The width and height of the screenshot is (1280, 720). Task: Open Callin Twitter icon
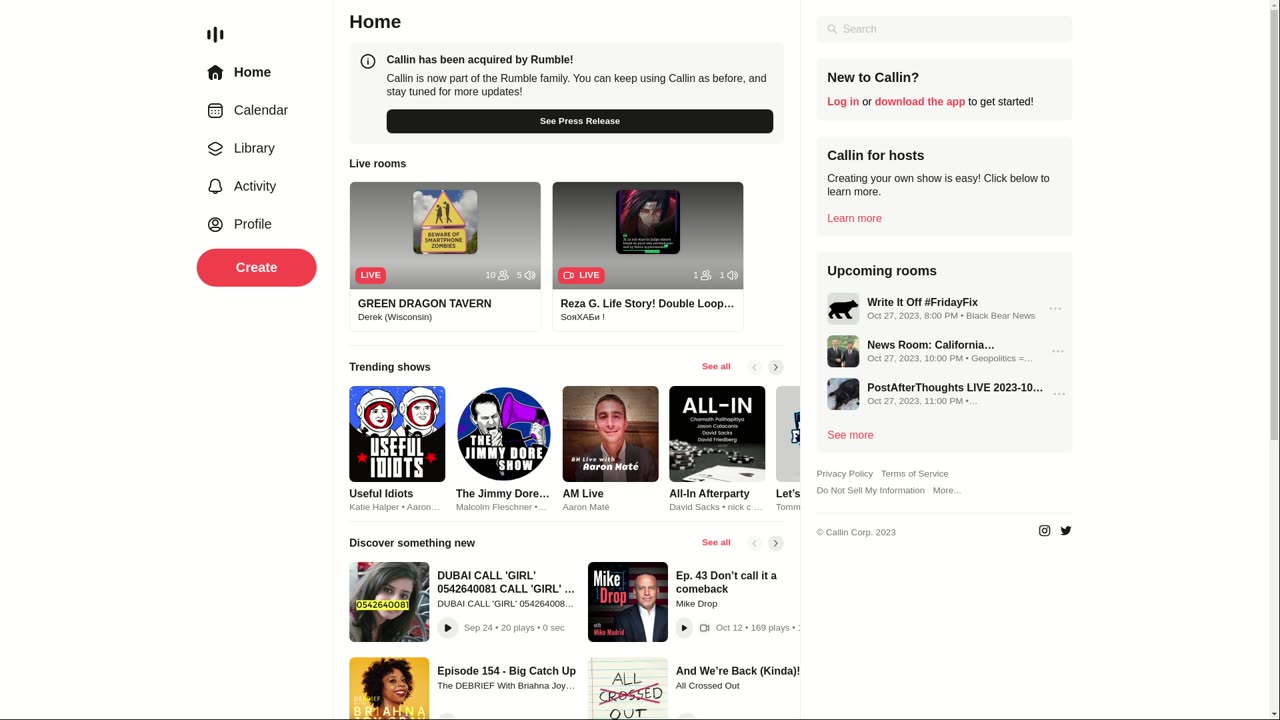(1066, 531)
